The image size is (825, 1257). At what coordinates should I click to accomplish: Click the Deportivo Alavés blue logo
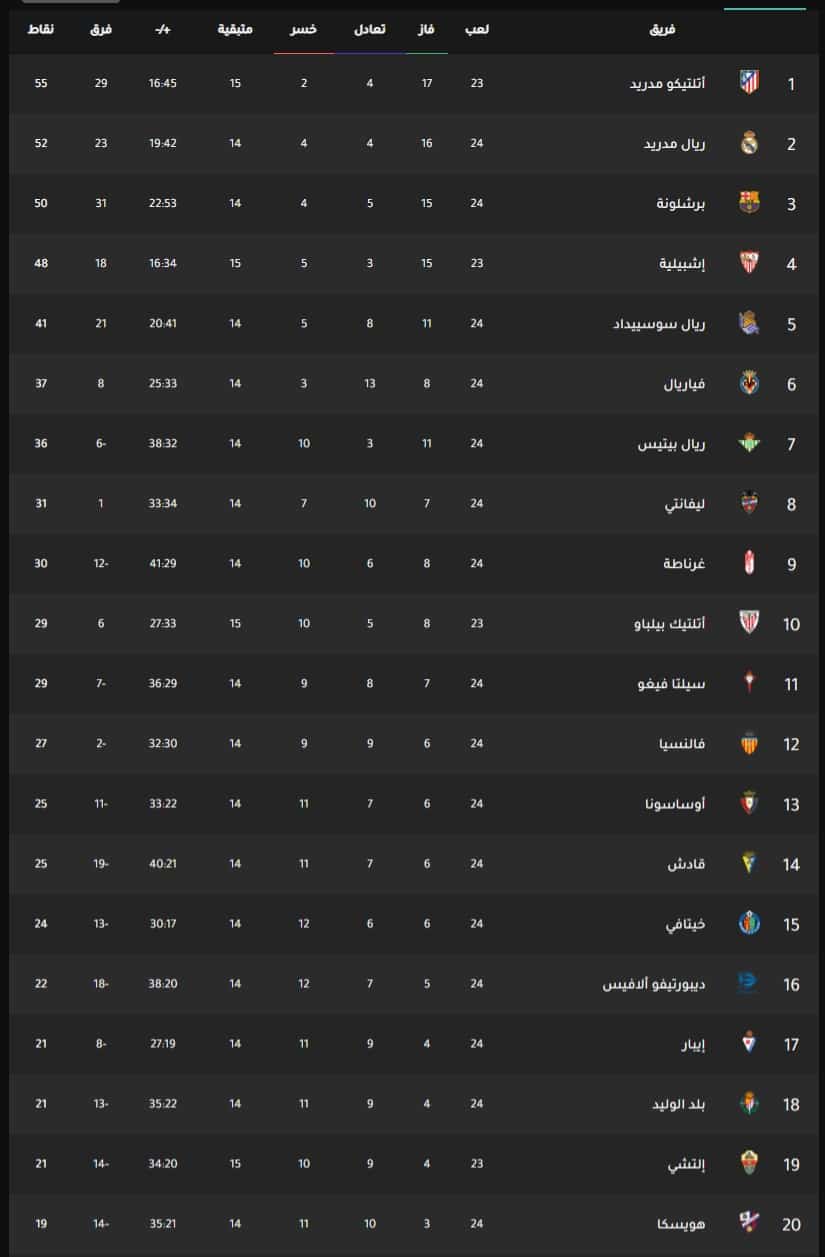pyautogui.click(x=749, y=984)
